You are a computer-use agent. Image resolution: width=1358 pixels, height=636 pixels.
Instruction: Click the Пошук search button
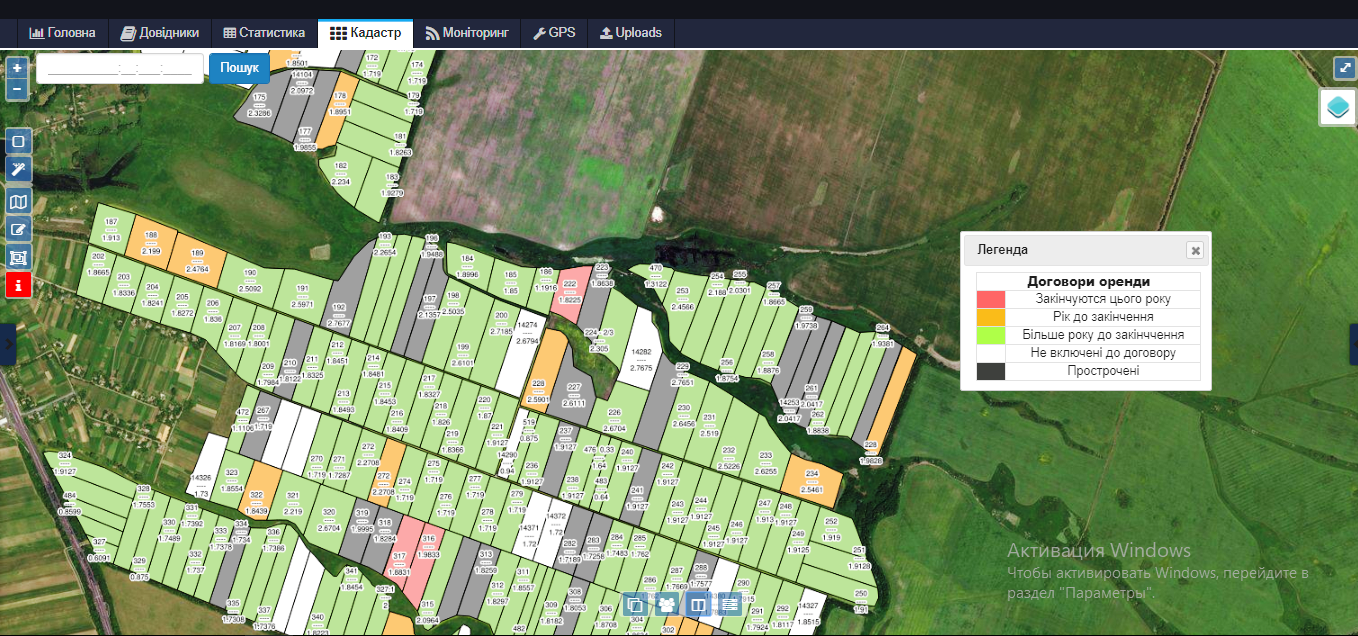point(239,68)
